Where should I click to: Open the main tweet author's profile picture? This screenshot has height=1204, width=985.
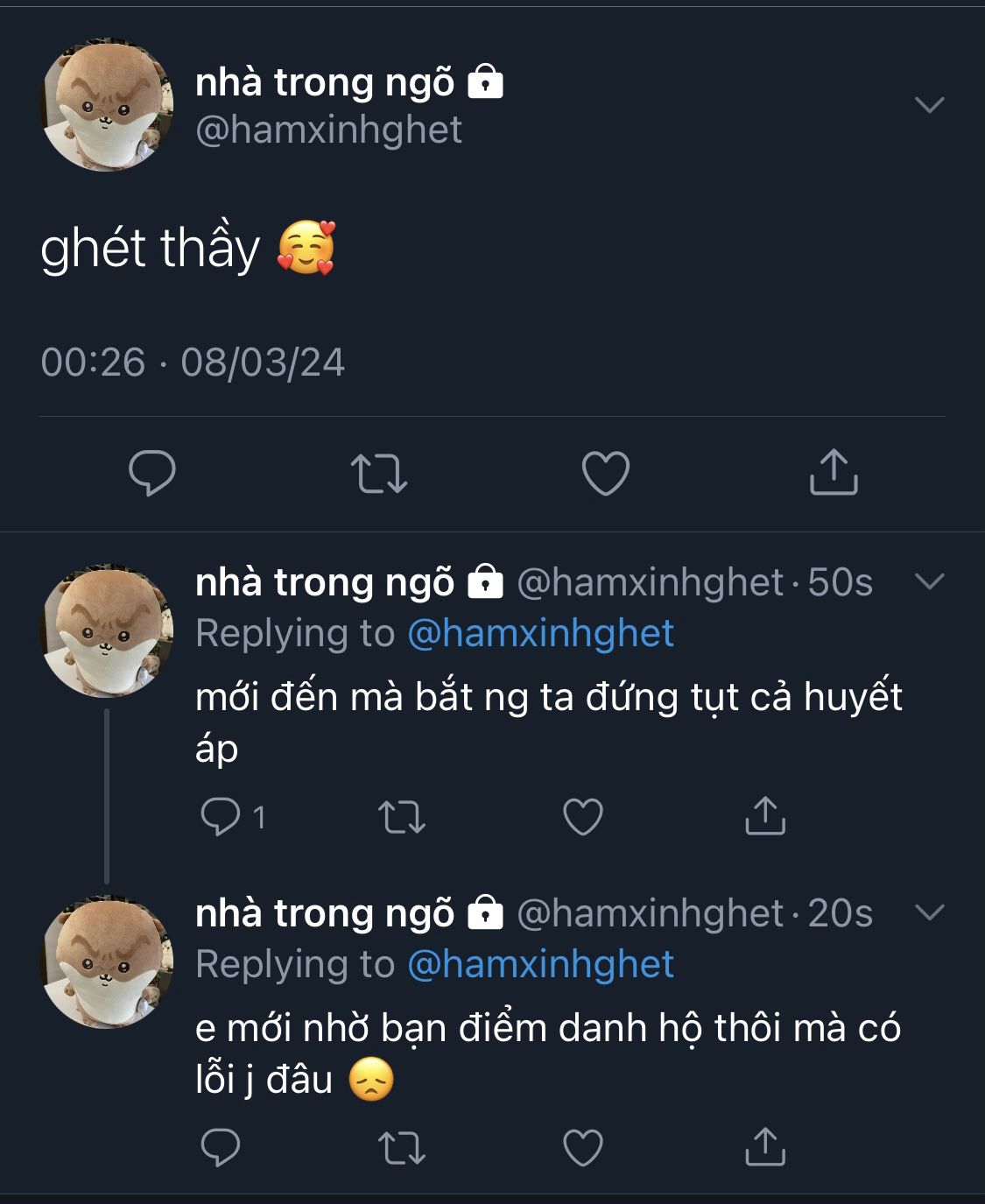click(107, 105)
